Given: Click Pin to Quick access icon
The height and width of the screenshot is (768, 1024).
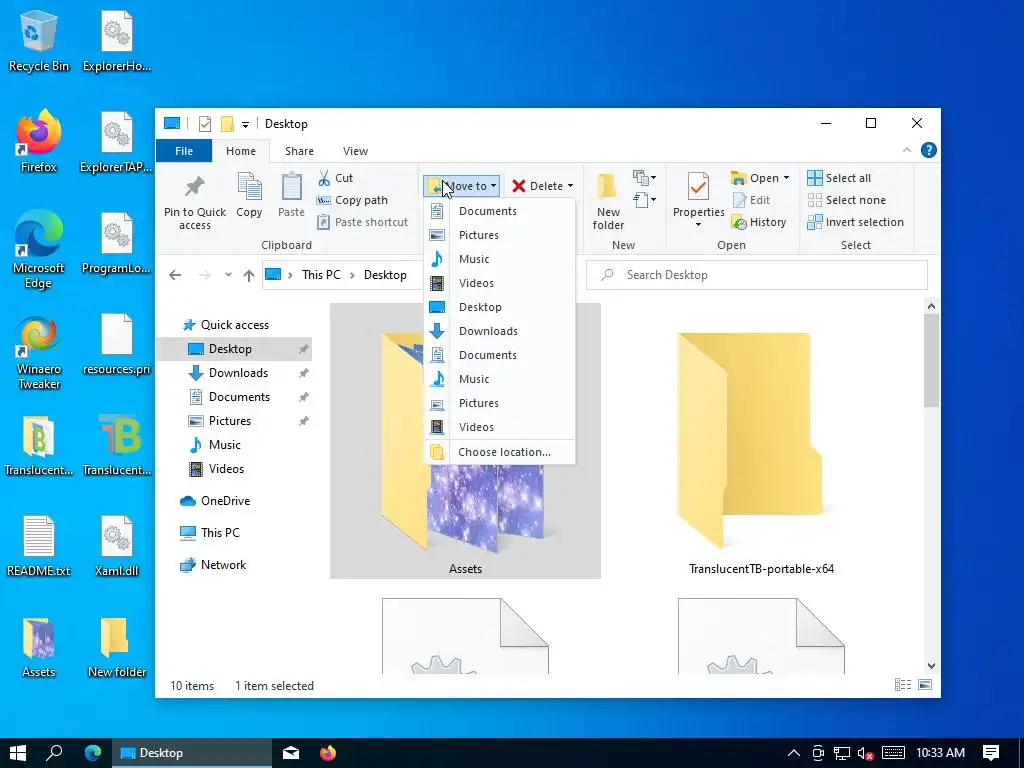Looking at the screenshot, I should (x=195, y=187).
